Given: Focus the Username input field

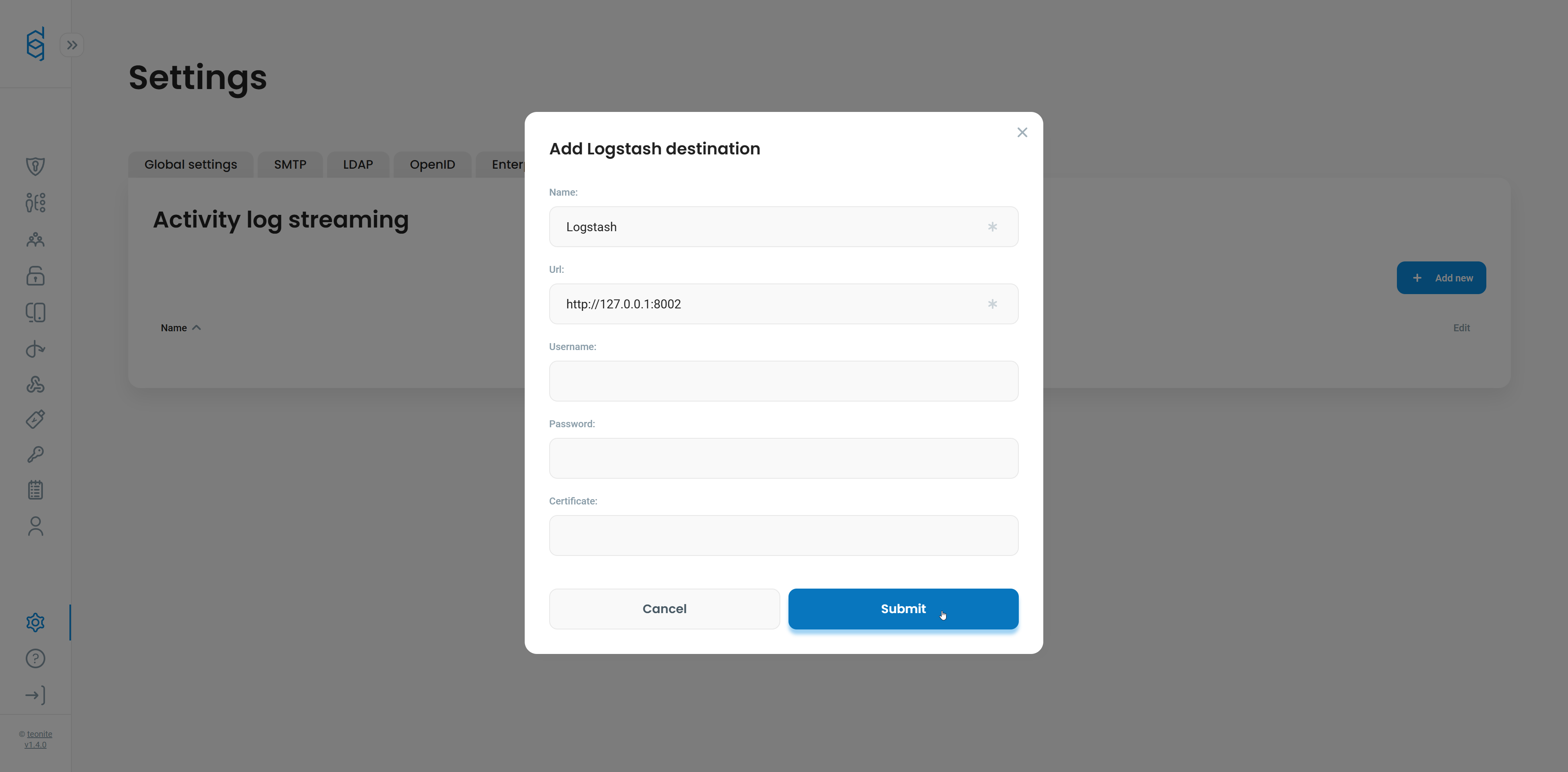Looking at the screenshot, I should click(783, 381).
